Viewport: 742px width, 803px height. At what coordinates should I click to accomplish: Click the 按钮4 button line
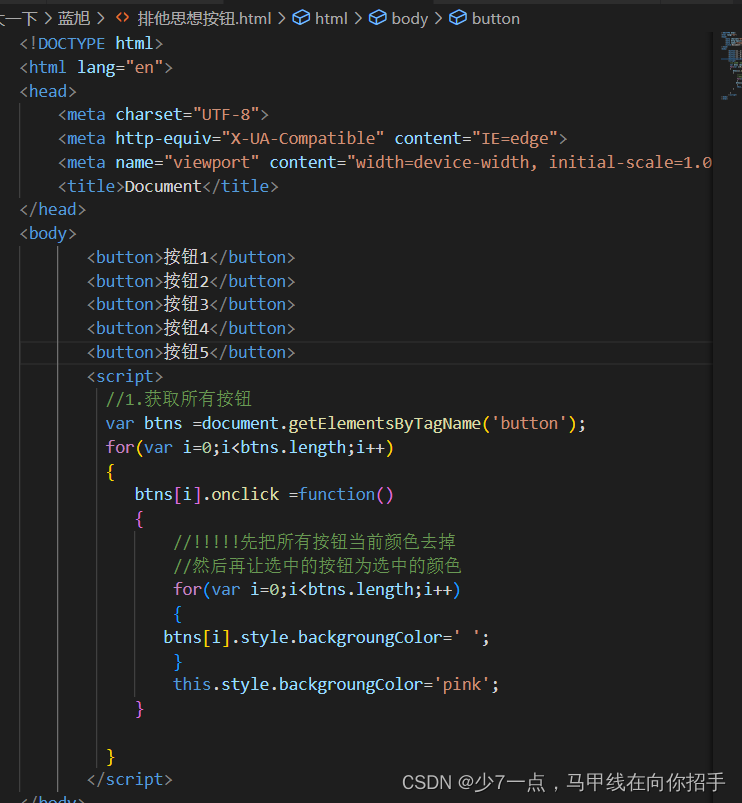191,328
